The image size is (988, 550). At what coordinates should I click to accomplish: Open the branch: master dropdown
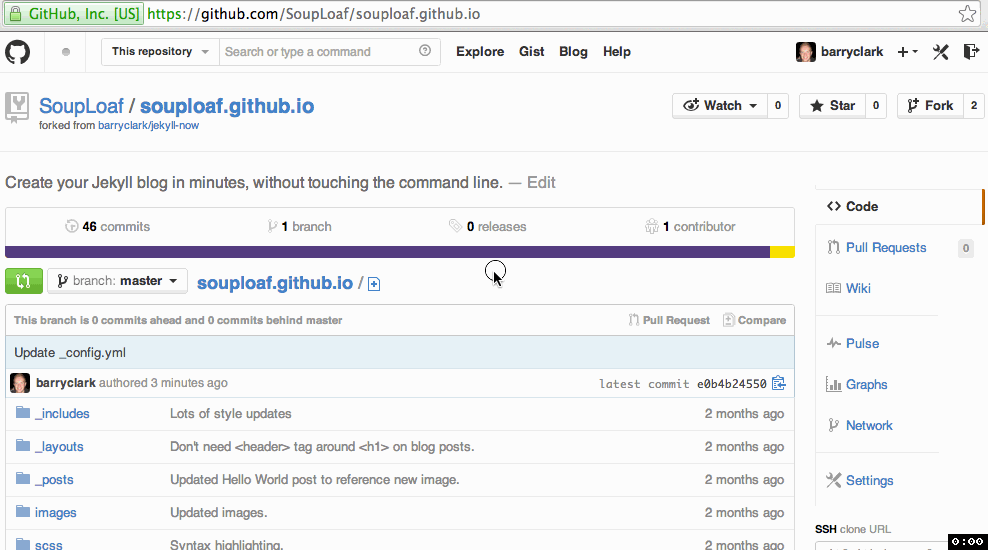(117, 281)
